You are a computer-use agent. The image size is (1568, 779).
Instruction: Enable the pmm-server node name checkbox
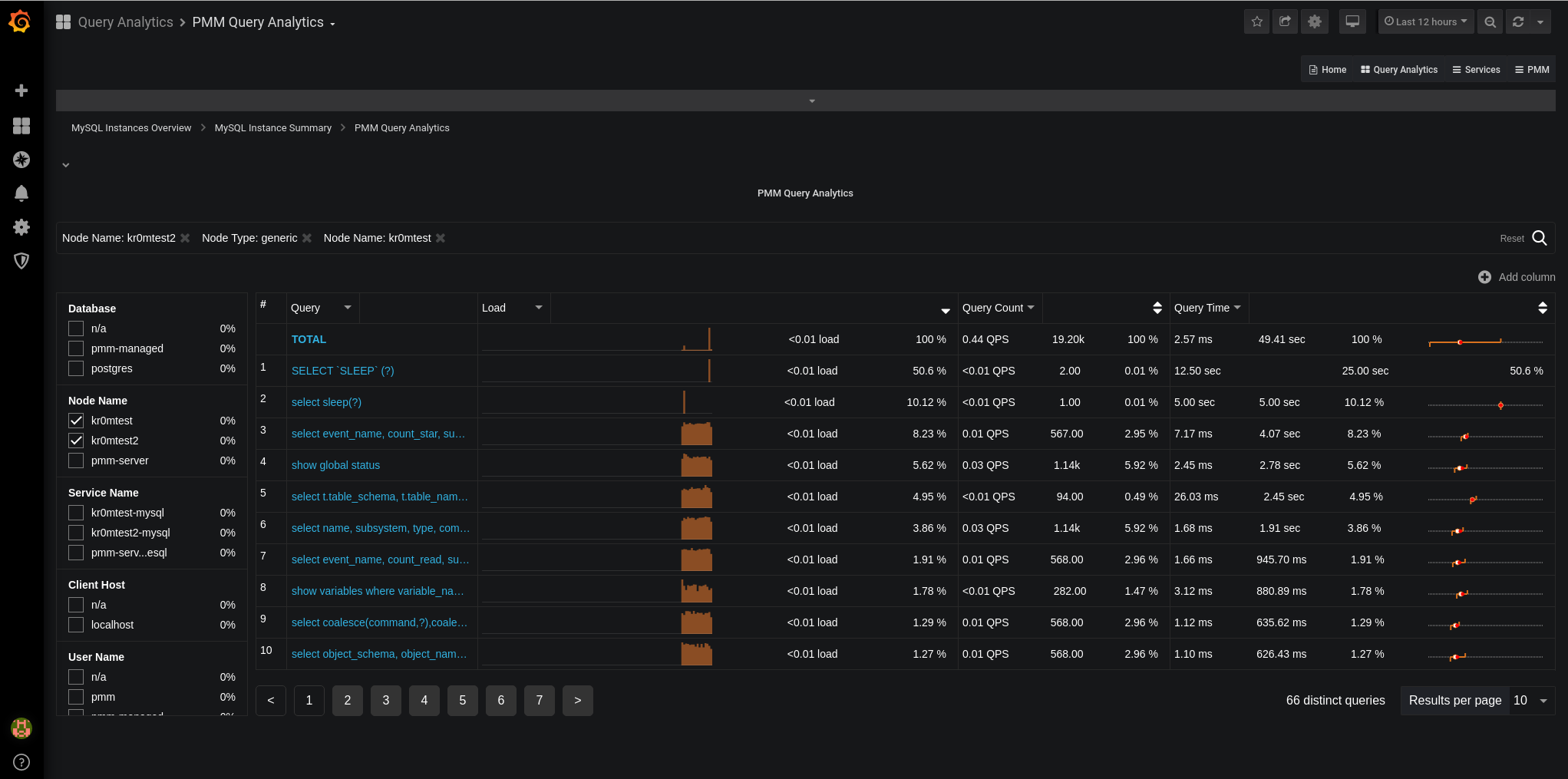click(76, 460)
